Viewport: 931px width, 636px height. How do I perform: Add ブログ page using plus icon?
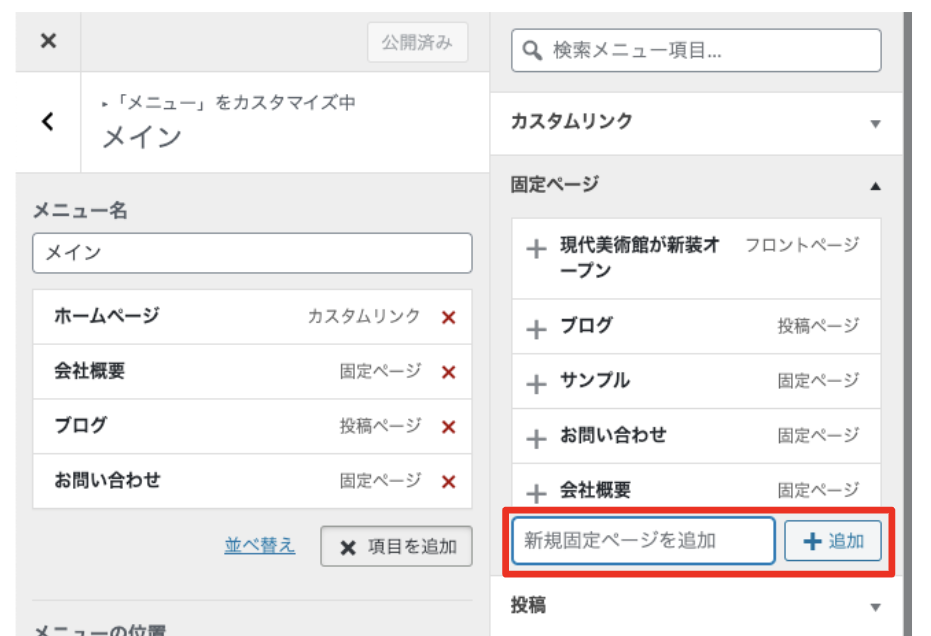tap(537, 328)
